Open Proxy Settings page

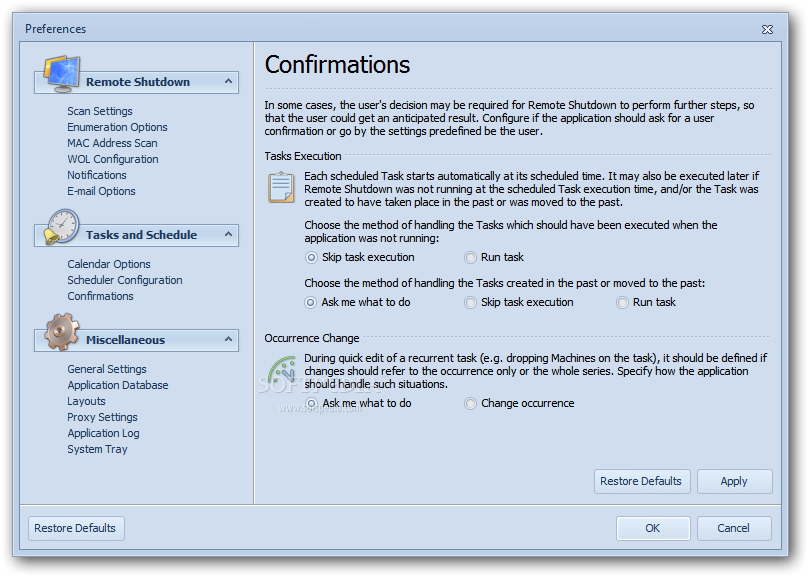(x=102, y=417)
